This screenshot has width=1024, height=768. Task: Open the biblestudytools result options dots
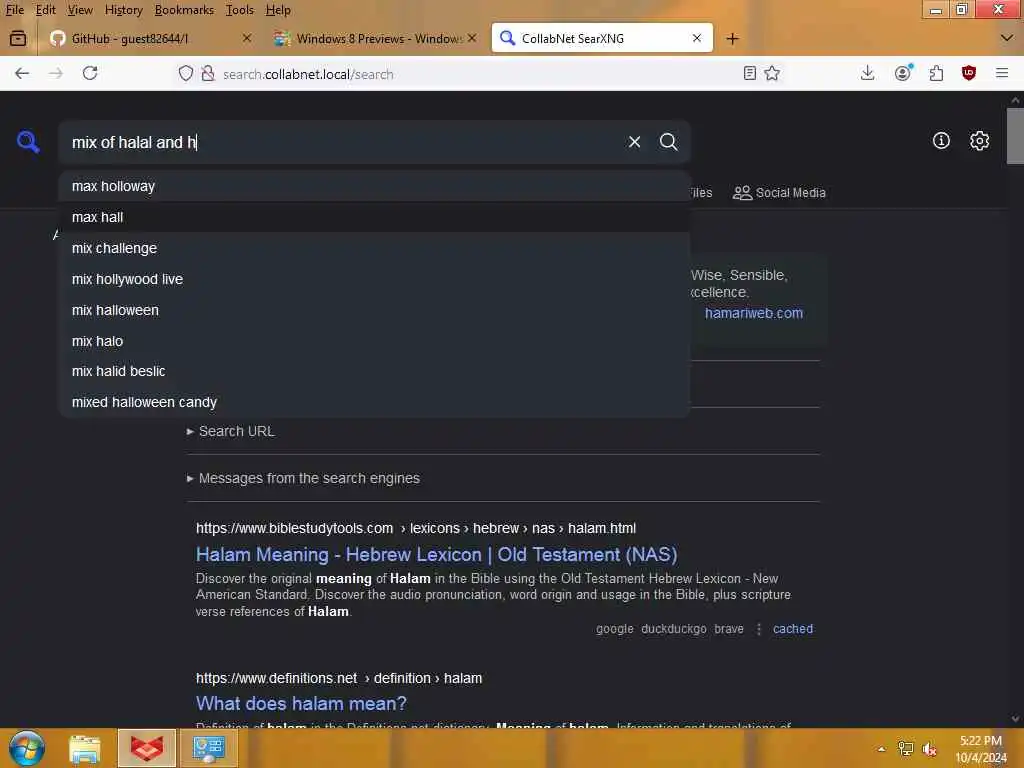758,629
